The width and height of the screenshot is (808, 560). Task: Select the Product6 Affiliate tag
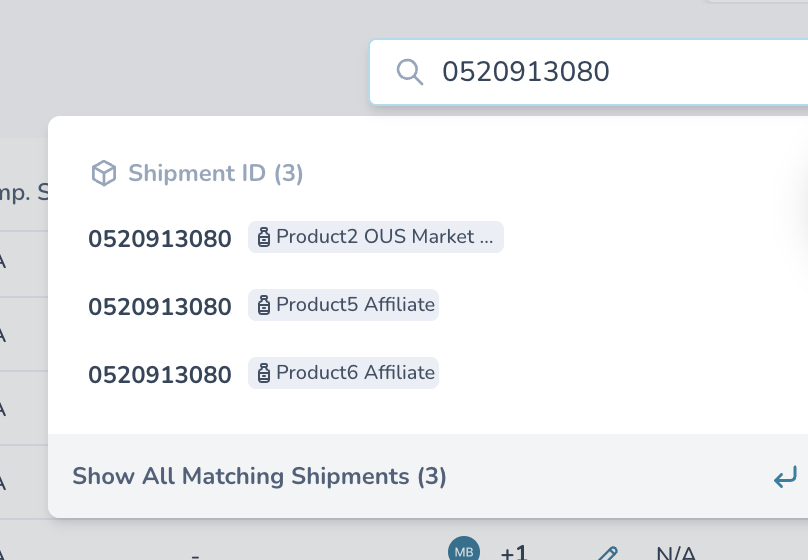pos(343,373)
